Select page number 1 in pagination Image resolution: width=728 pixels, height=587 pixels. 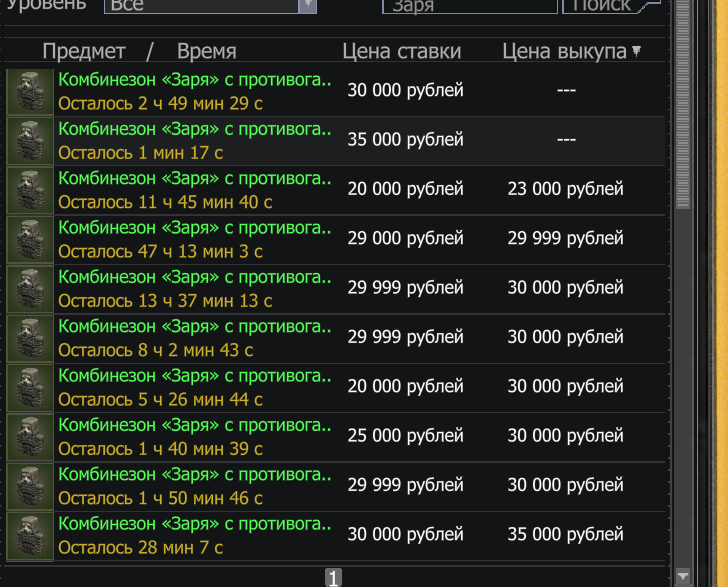click(x=333, y=578)
